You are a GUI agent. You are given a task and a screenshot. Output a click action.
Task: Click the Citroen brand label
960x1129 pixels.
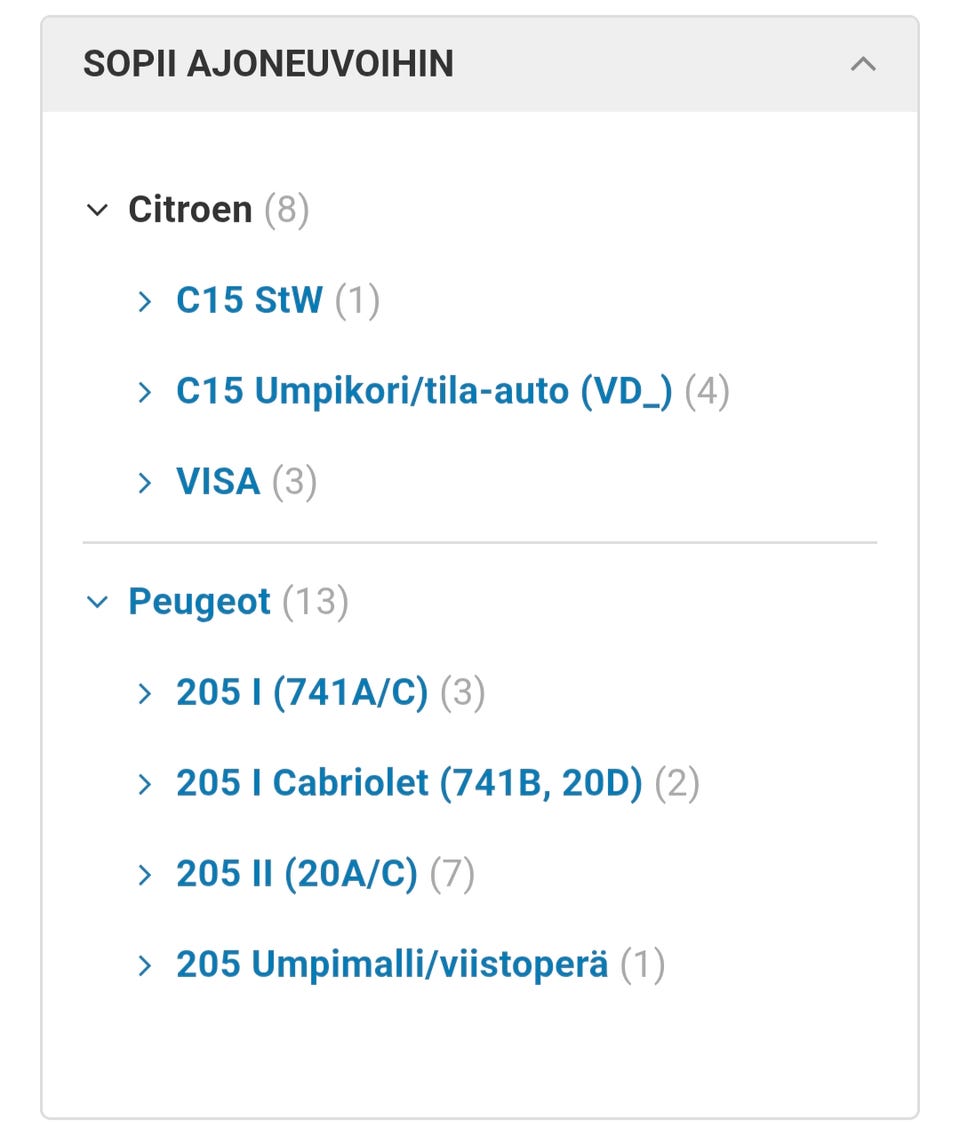click(x=190, y=210)
